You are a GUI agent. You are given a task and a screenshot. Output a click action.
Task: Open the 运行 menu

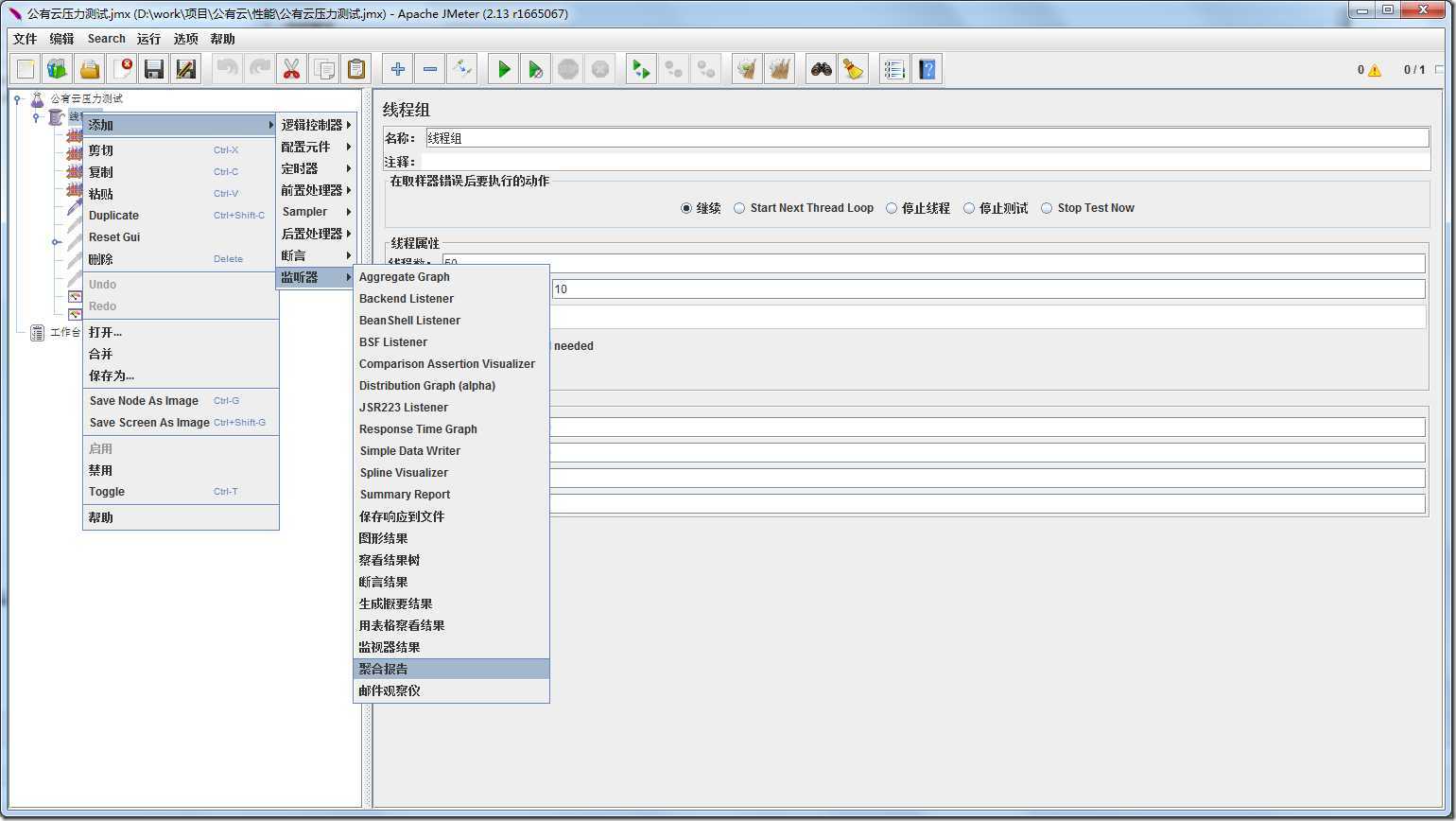[148, 39]
